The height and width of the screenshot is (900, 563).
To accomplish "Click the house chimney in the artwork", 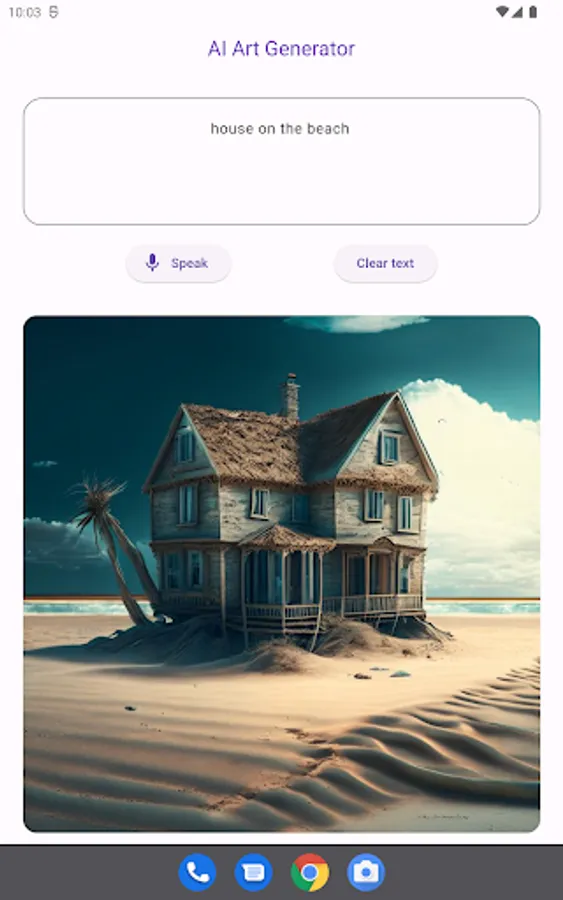I will tap(290, 395).
